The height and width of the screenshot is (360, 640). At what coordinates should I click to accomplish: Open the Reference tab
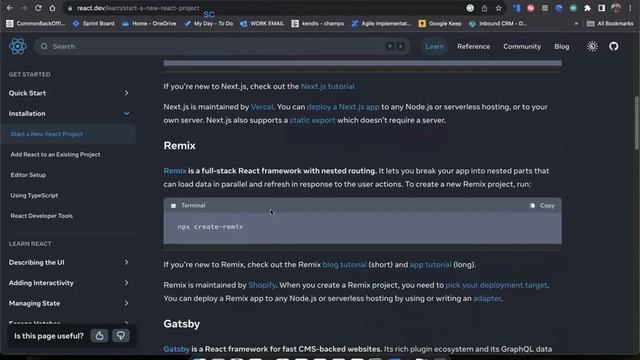(473, 47)
